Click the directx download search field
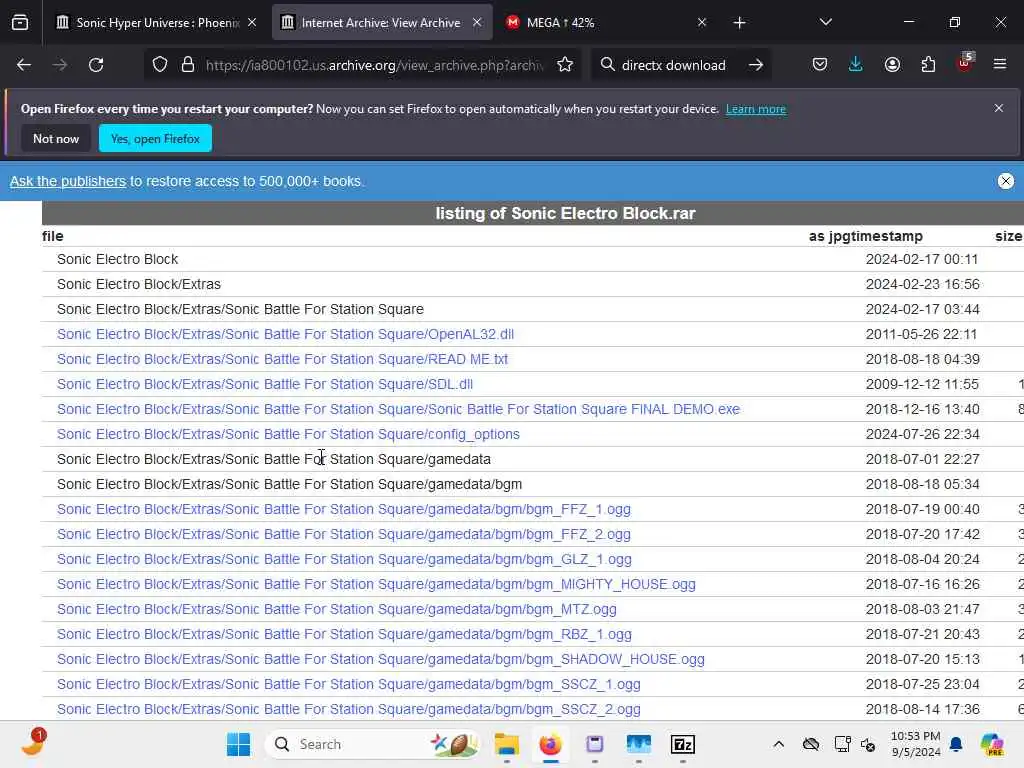The height and width of the screenshot is (768, 1024). (x=674, y=65)
